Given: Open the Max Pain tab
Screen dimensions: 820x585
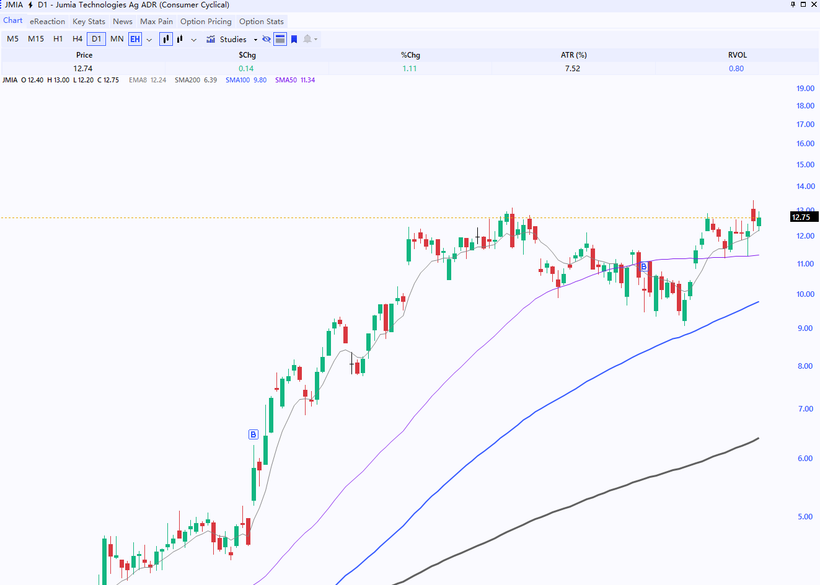Looking at the screenshot, I should click(x=156, y=21).
